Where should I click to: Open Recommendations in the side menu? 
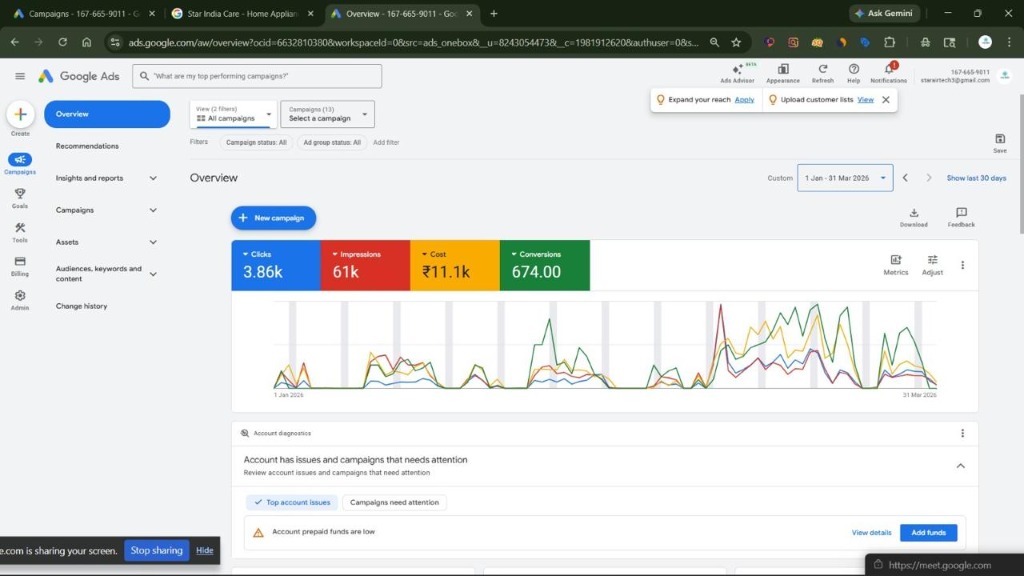click(x=87, y=146)
